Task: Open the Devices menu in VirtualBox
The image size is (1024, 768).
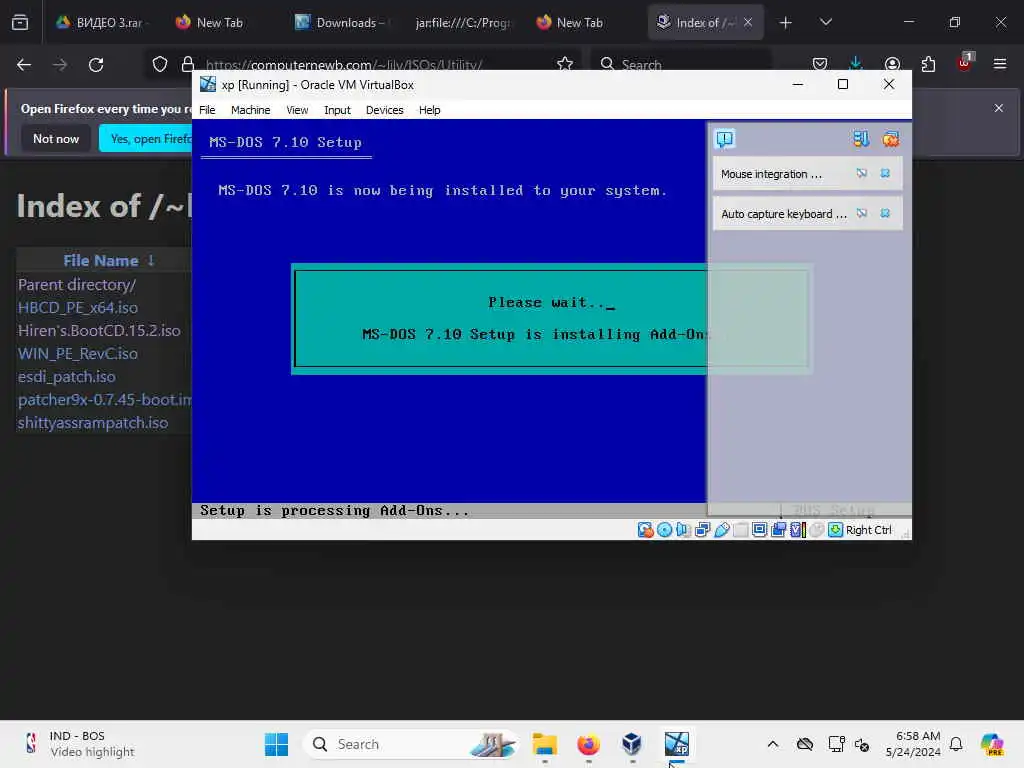Action: (384, 110)
